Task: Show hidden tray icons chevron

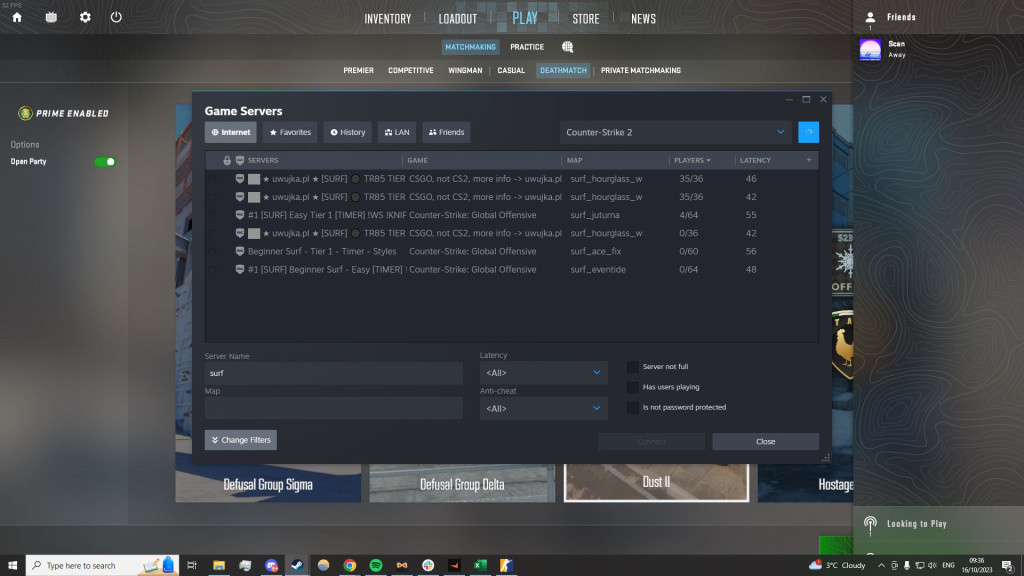Action: tap(881, 566)
